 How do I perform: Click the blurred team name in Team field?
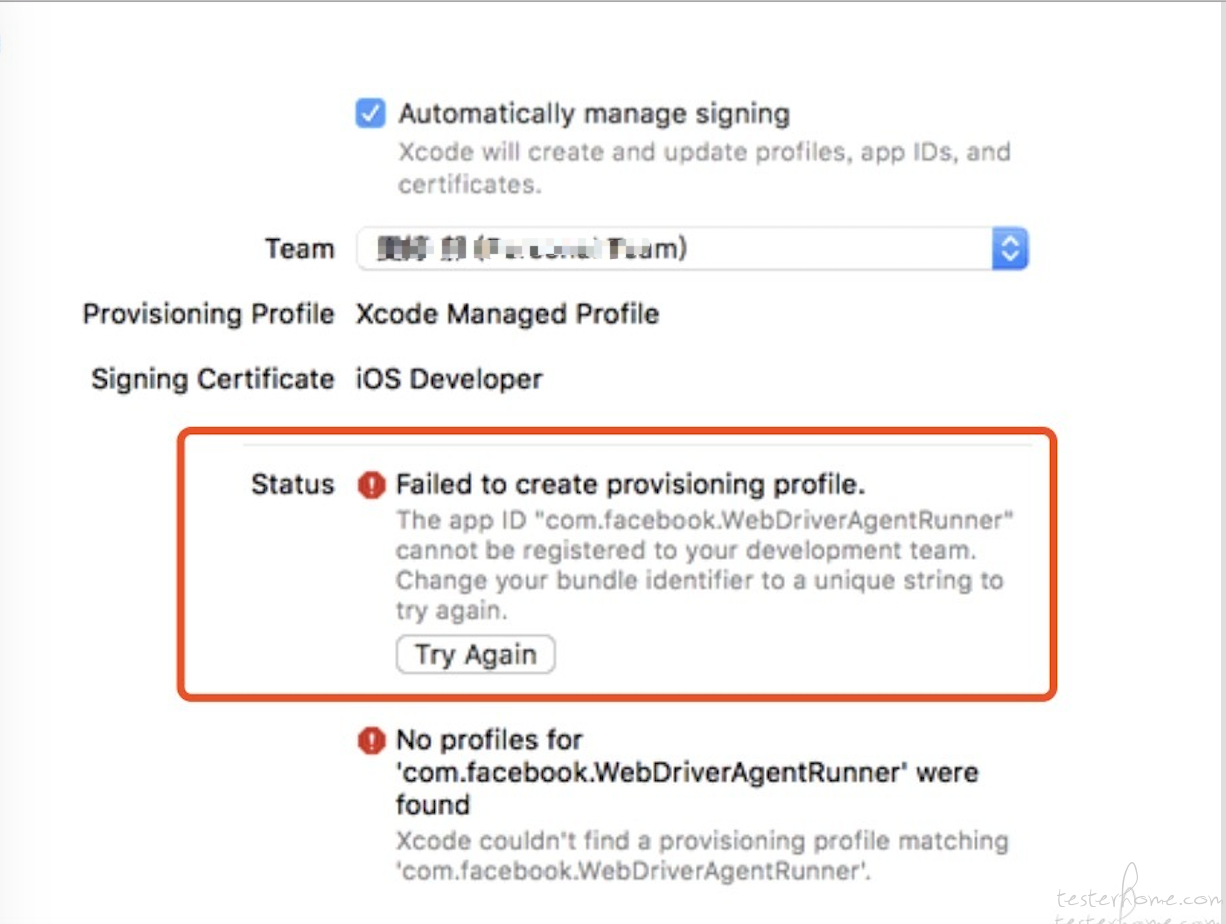[x=532, y=249]
